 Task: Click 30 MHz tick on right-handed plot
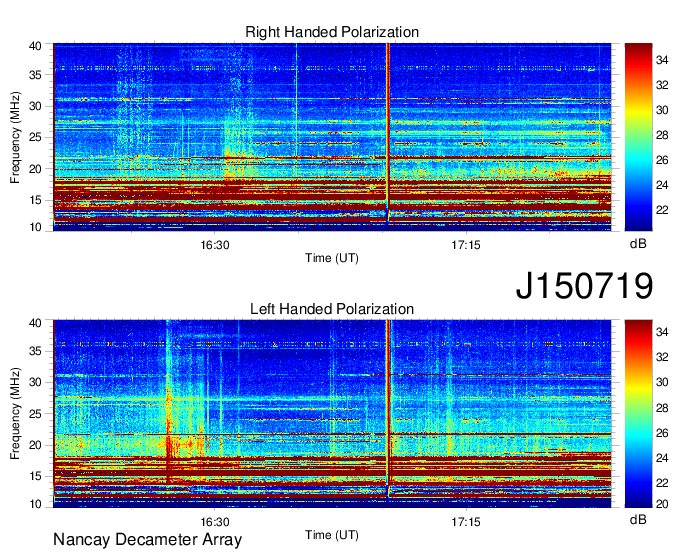(x=36, y=106)
